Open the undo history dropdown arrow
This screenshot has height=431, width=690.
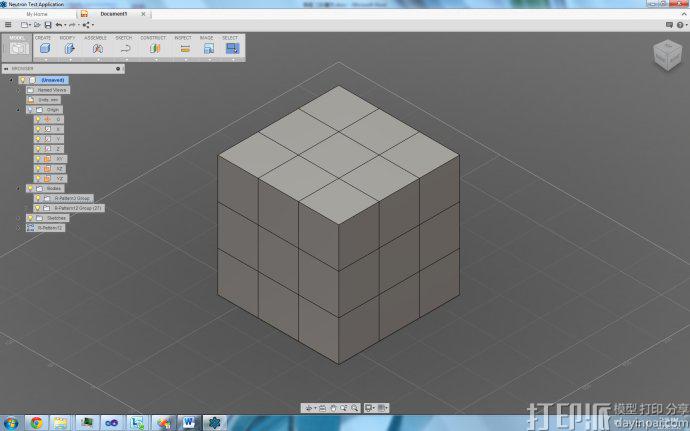click(x=65, y=25)
